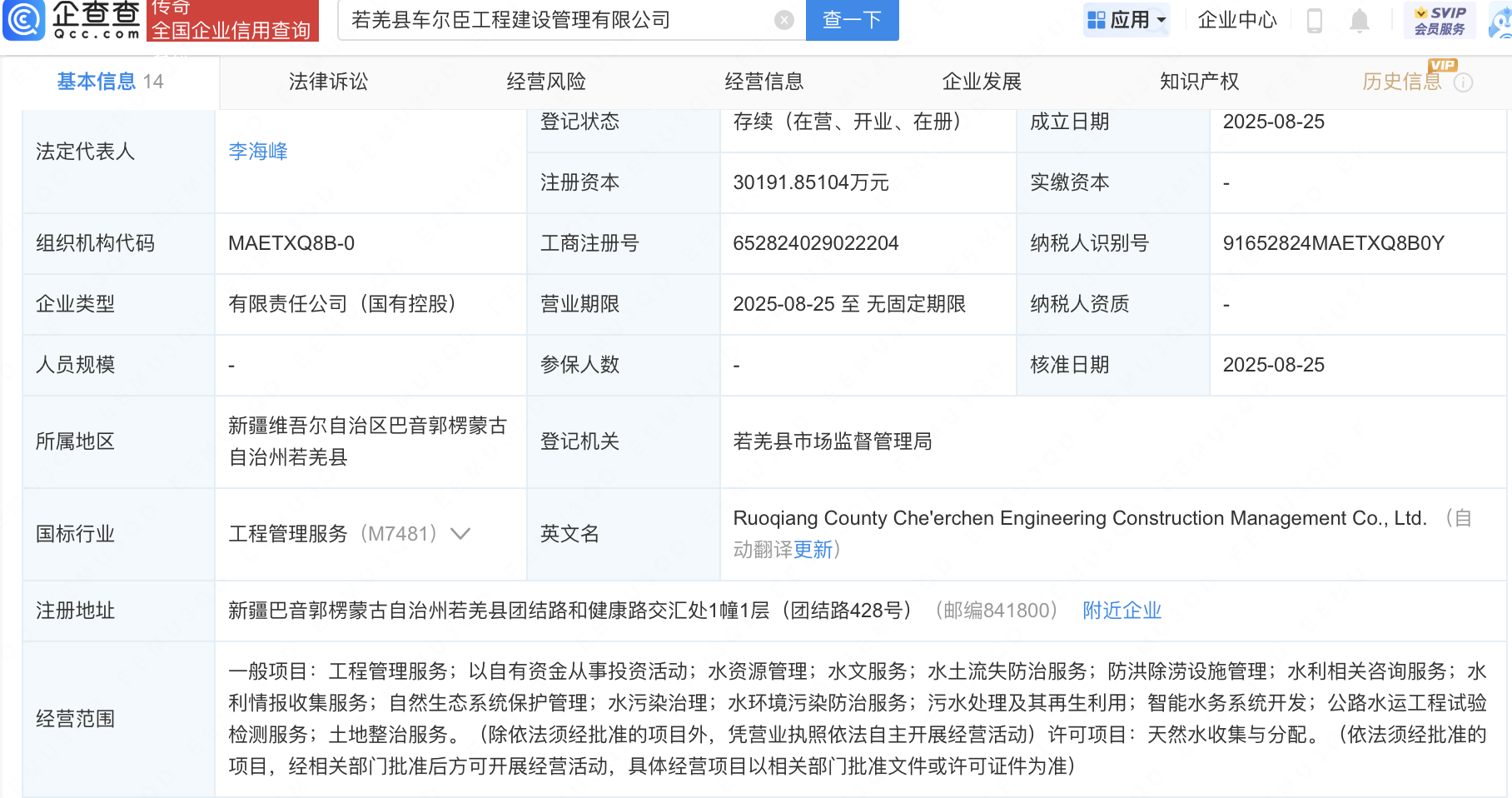Image resolution: width=1512 pixels, height=798 pixels.
Task: Switch to the 法律诉讼 tab
Action: [x=328, y=82]
